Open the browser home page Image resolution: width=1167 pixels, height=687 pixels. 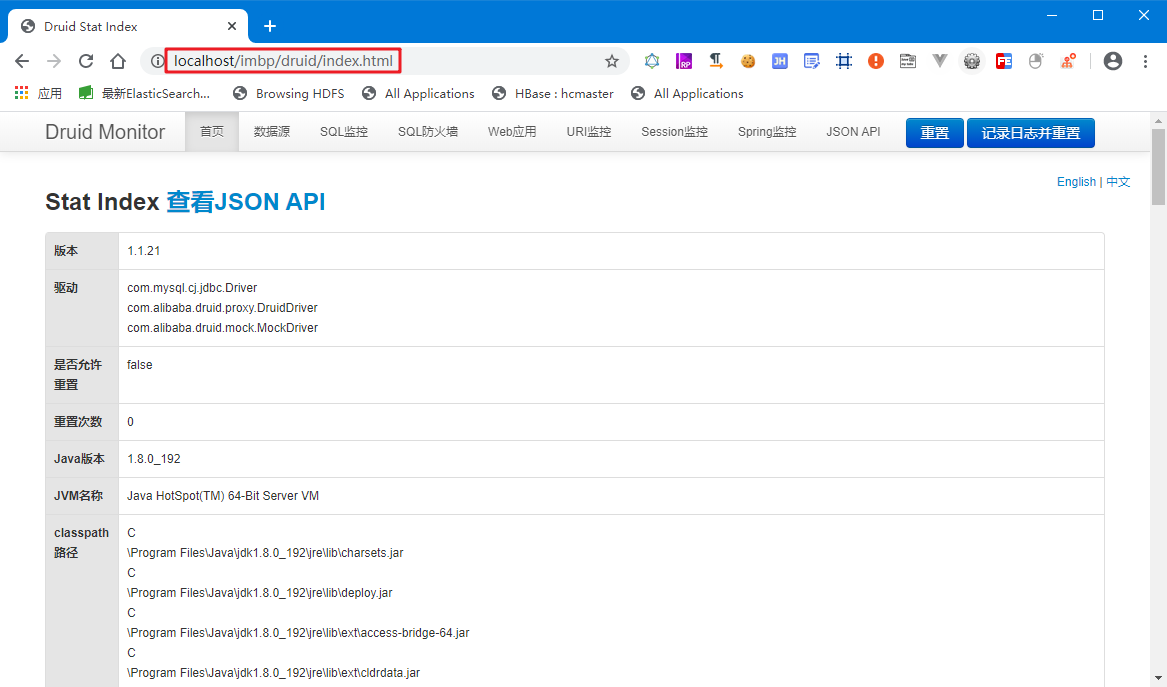(x=118, y=61)
